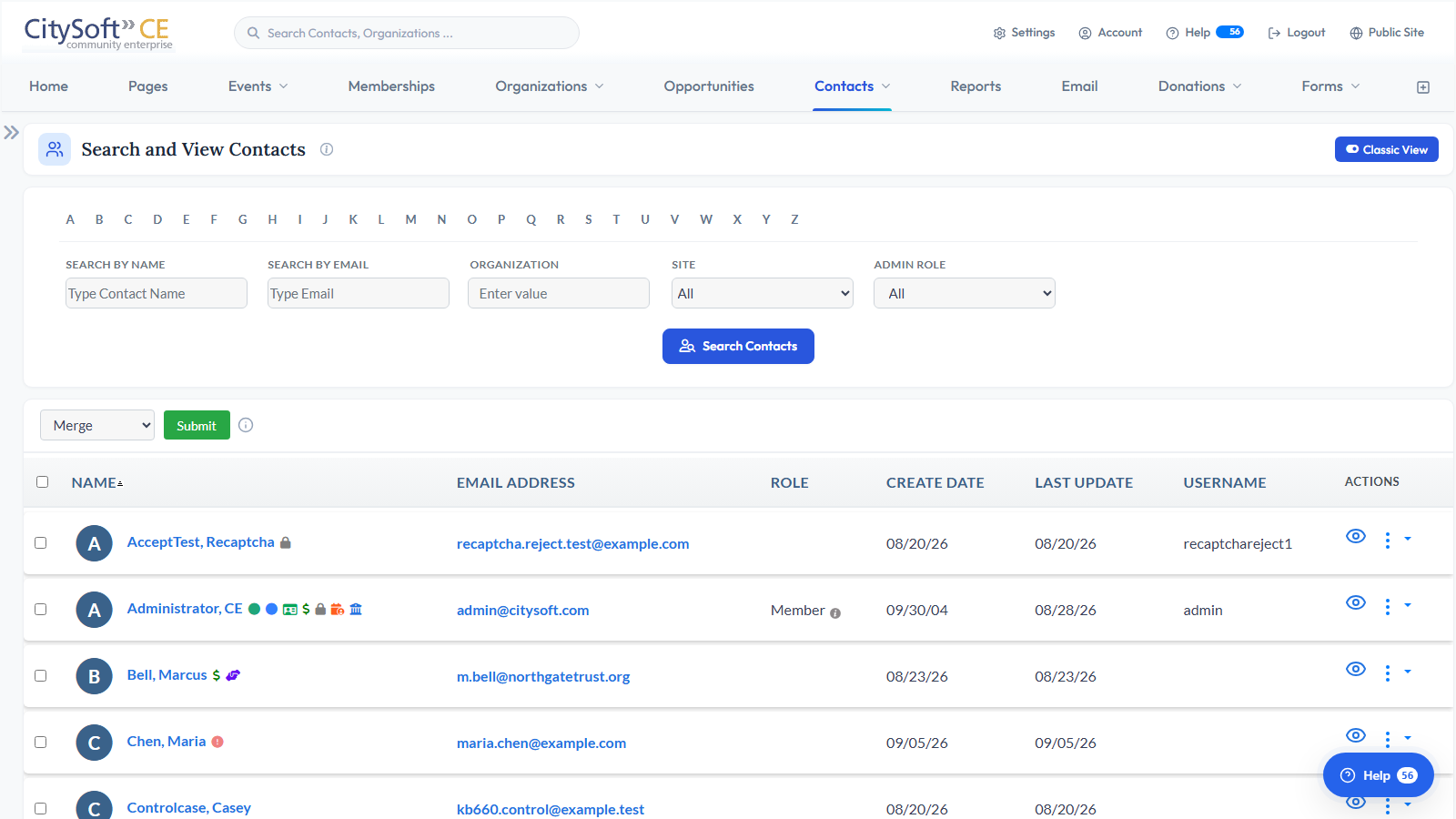The width and height of the screenshot is (1456, 819).
Task: Expand the Donations menu
Action: pyautogui.click(x=1199, y=86)
